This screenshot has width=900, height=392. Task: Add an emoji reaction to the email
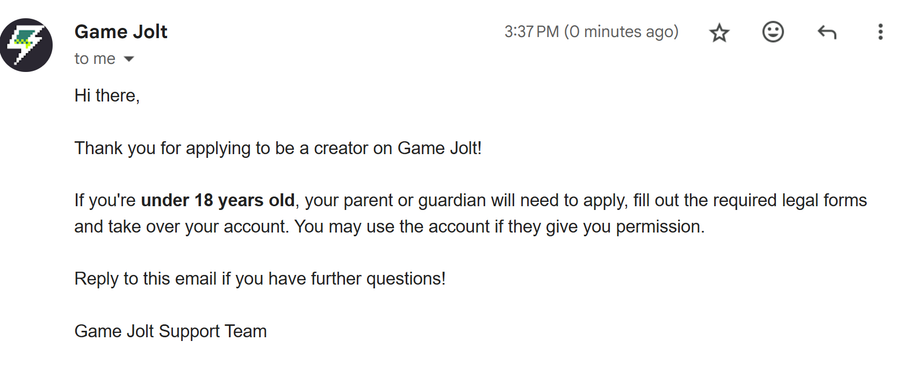[773, 32]
